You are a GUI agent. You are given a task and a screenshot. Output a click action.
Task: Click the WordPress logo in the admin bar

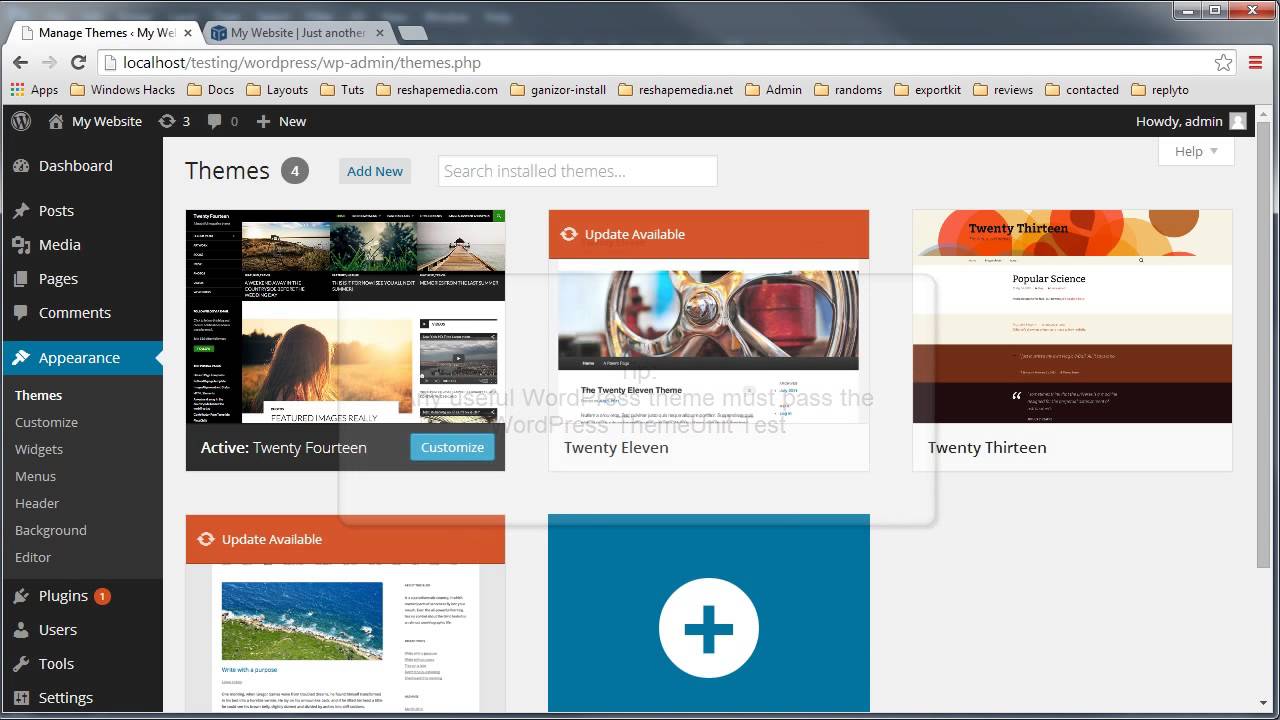point(21,121)
